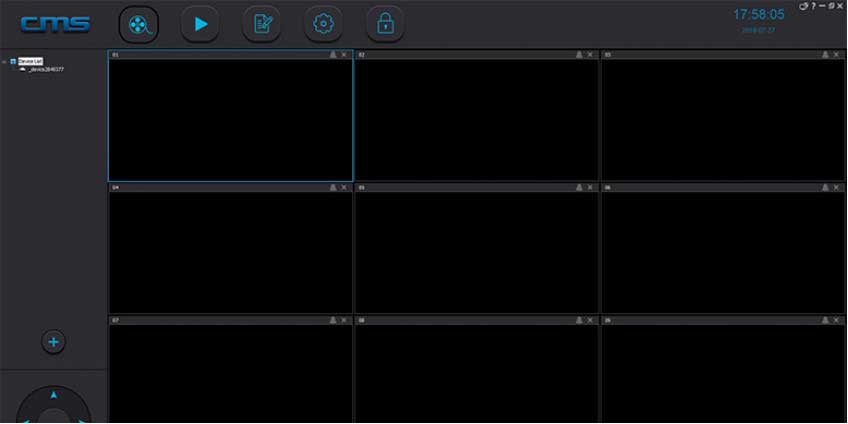Screen dimensions: 848x424
Task: Click the CMS logo
Action: click(x=55, y=24)
